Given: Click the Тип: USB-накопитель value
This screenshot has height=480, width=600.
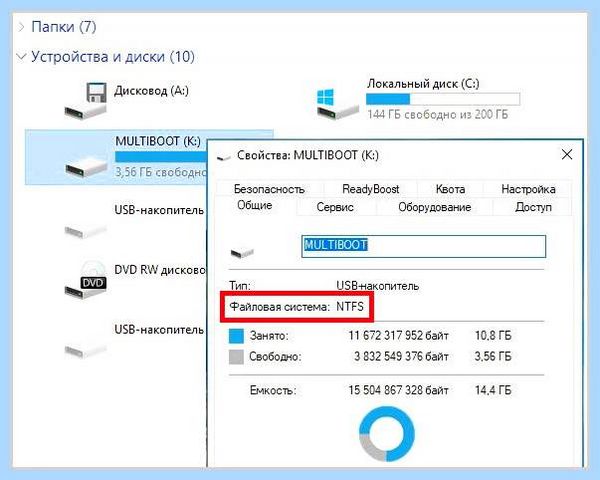Looking at the screenshot, I should (x=378, y=286).
